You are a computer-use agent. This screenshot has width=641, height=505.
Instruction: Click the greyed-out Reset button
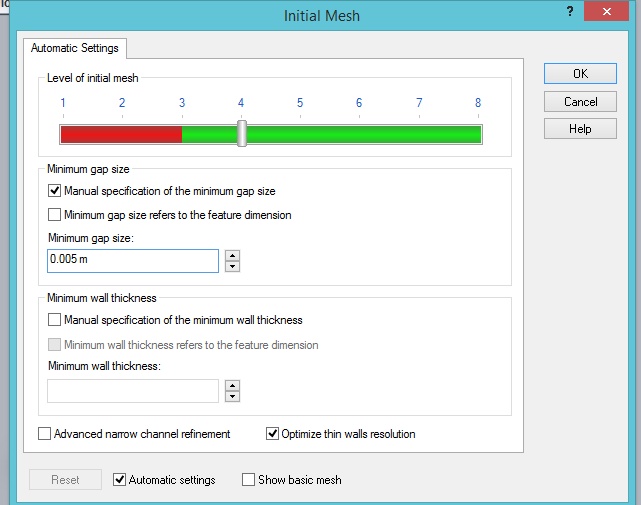(65, 480)
